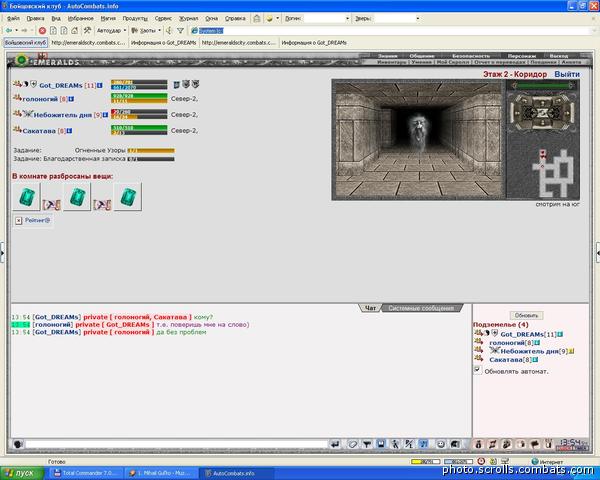This screenshot has width=600, height=480.
Task: Click the money bag icon in bottom bar
Action: pos(478,444)
